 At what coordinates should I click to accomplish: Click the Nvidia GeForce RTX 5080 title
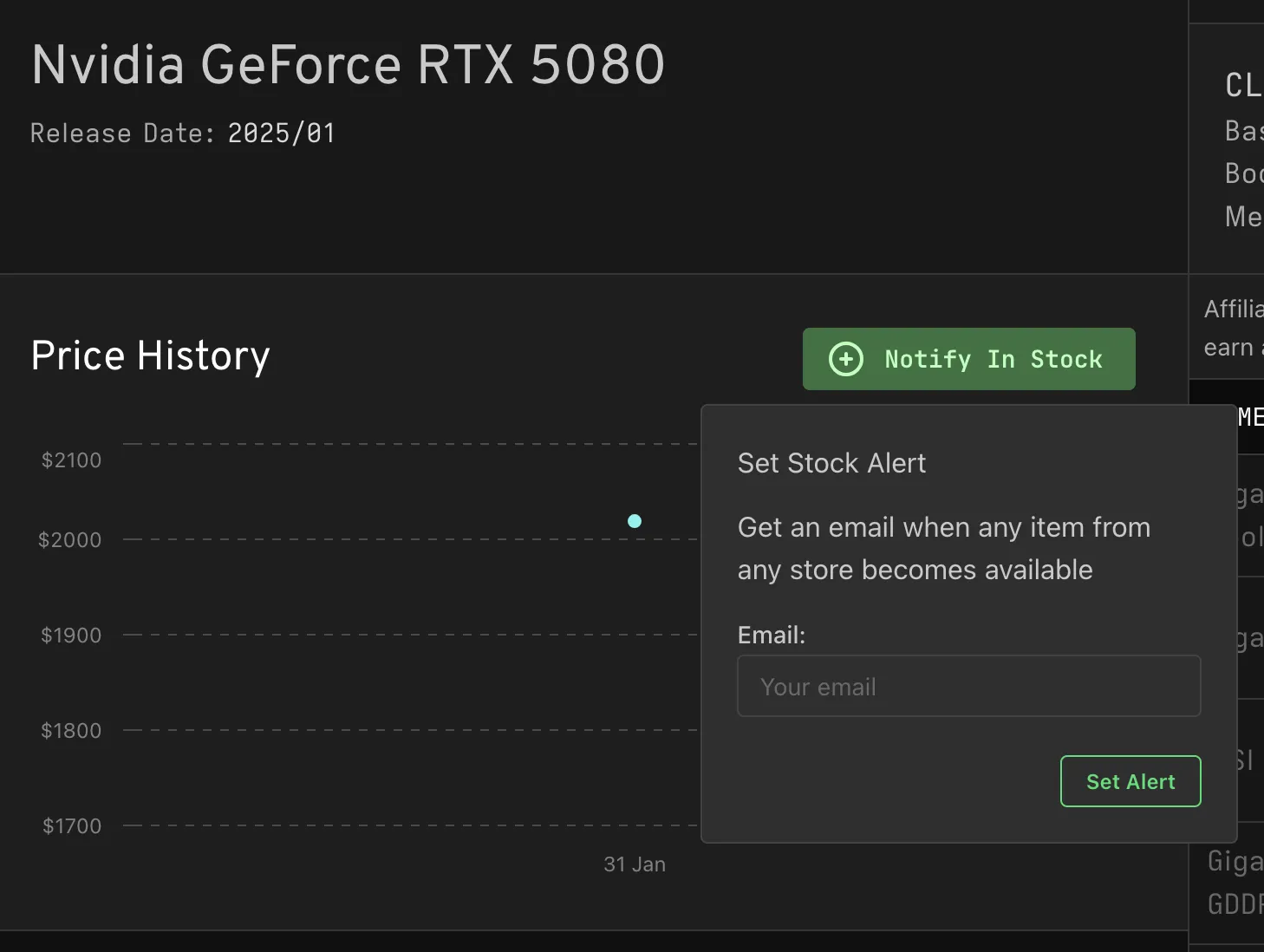348,64
